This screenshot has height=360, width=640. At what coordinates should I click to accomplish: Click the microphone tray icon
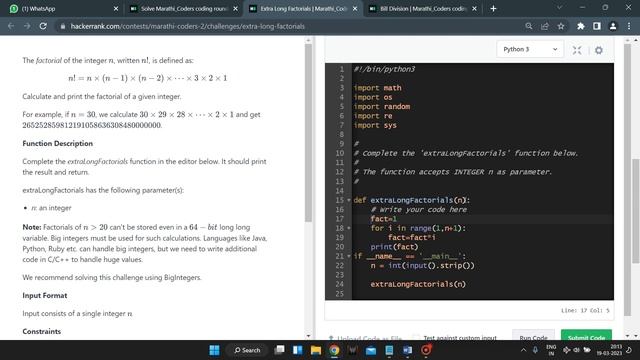pyautogui.click(x=535, y=350)
